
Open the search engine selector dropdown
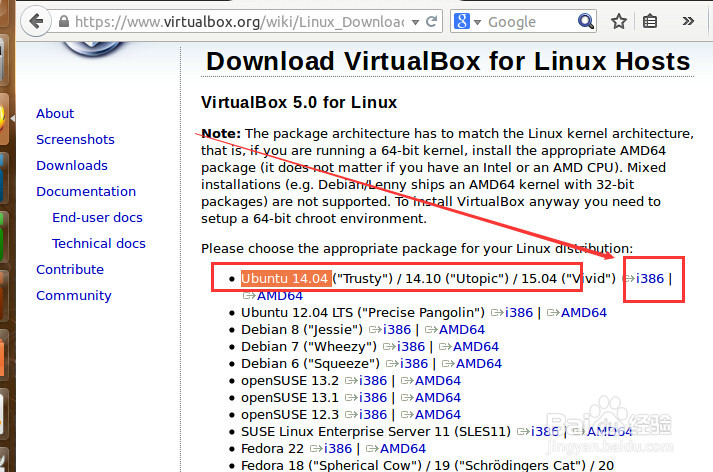(x=477, y=22)
